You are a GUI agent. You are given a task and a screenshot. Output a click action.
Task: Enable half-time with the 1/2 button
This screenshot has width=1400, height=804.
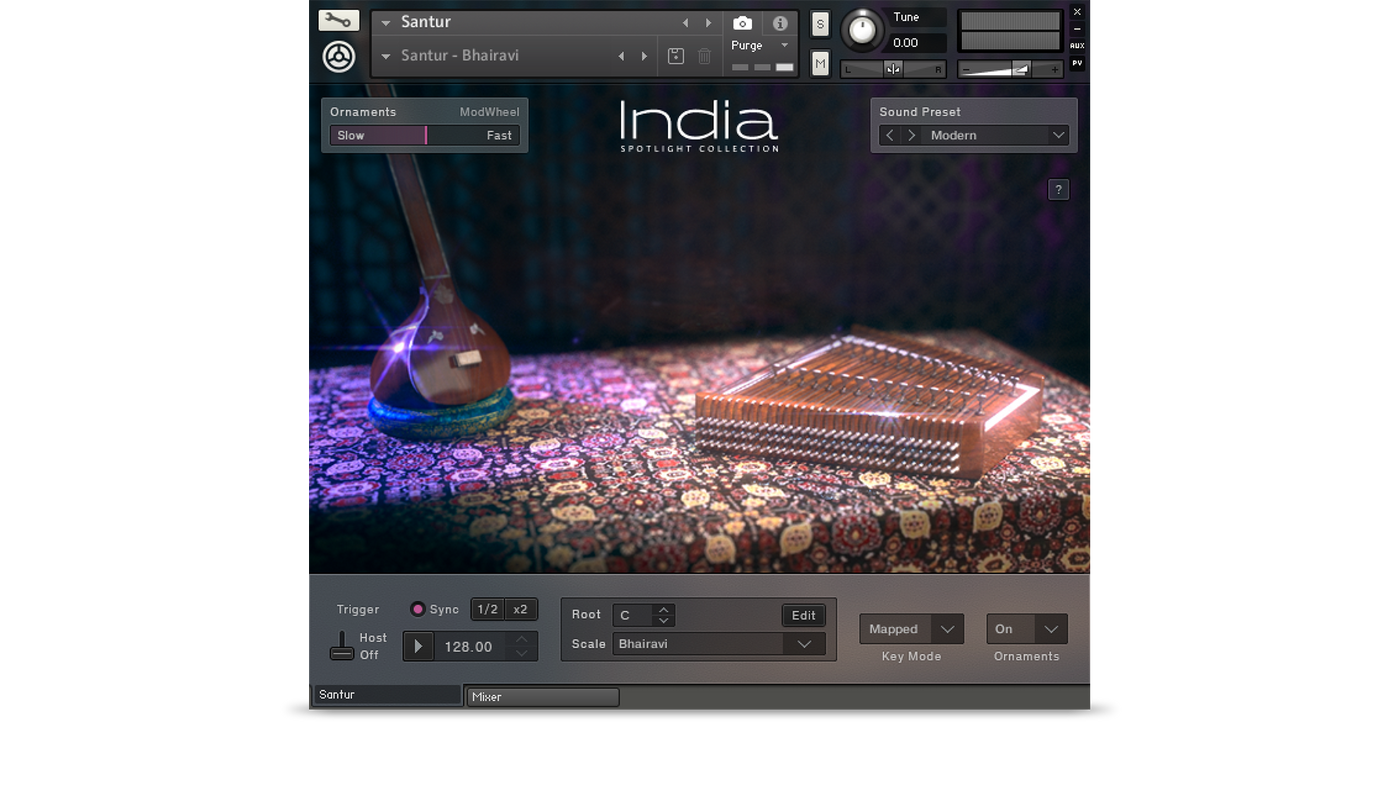coord(487,609)
